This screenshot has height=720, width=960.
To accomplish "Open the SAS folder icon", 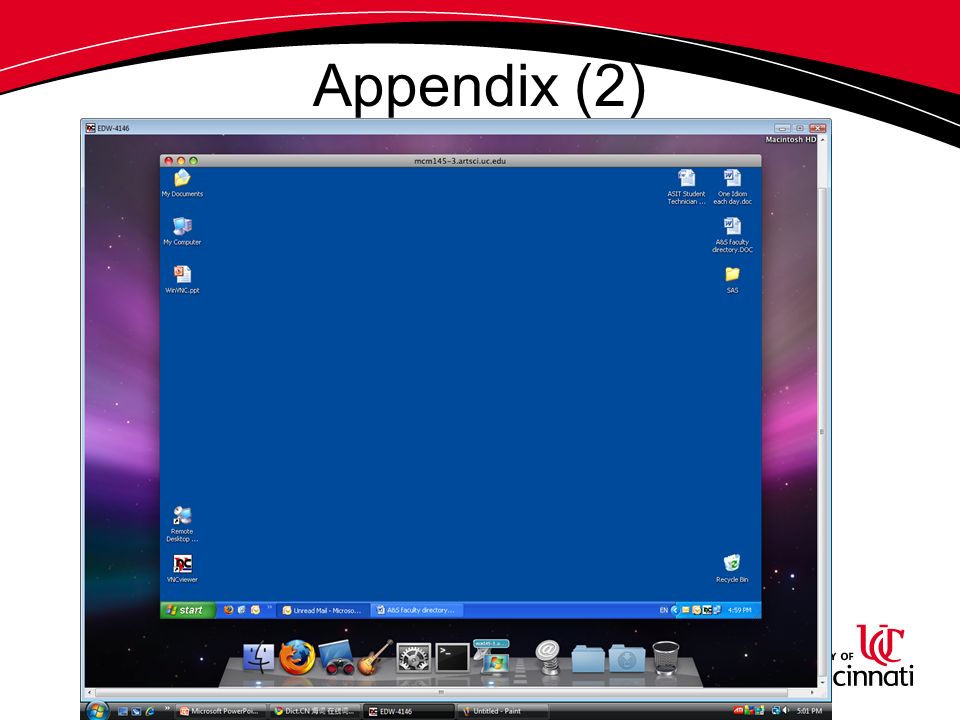I will pyautogui.click(x=732, y=279).
